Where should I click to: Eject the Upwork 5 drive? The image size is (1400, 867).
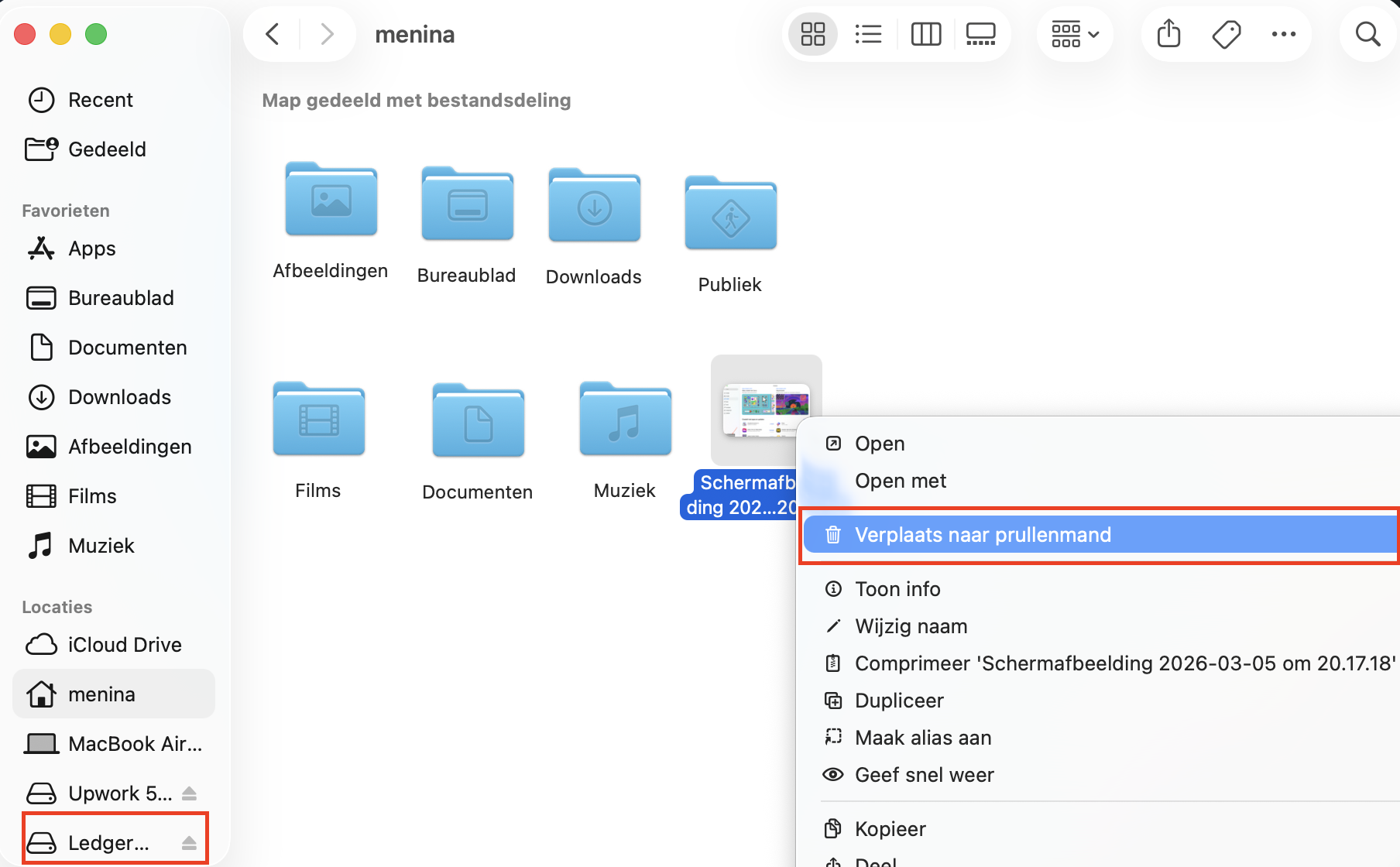tap(190, 793)
